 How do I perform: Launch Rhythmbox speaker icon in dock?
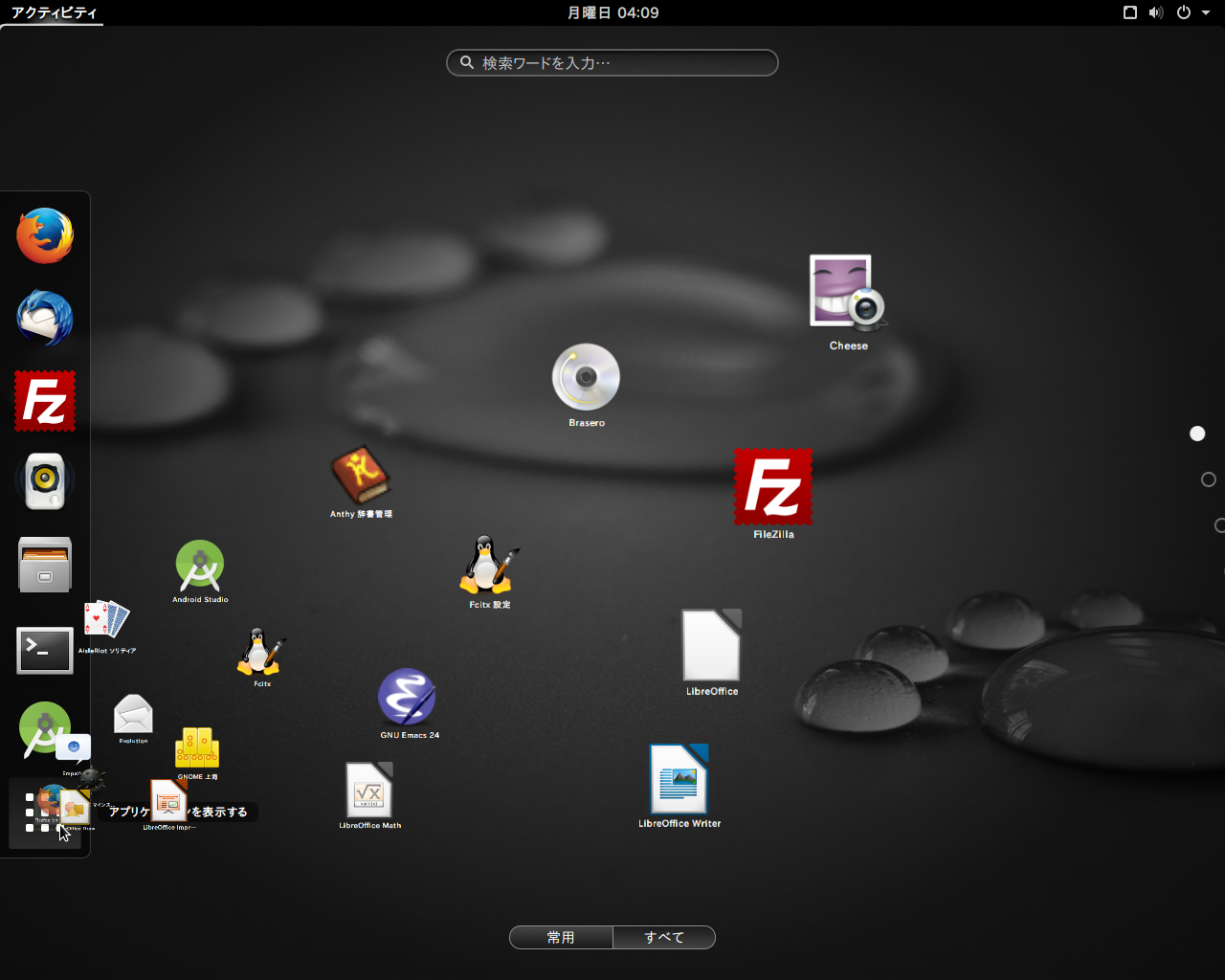[45, 481]
